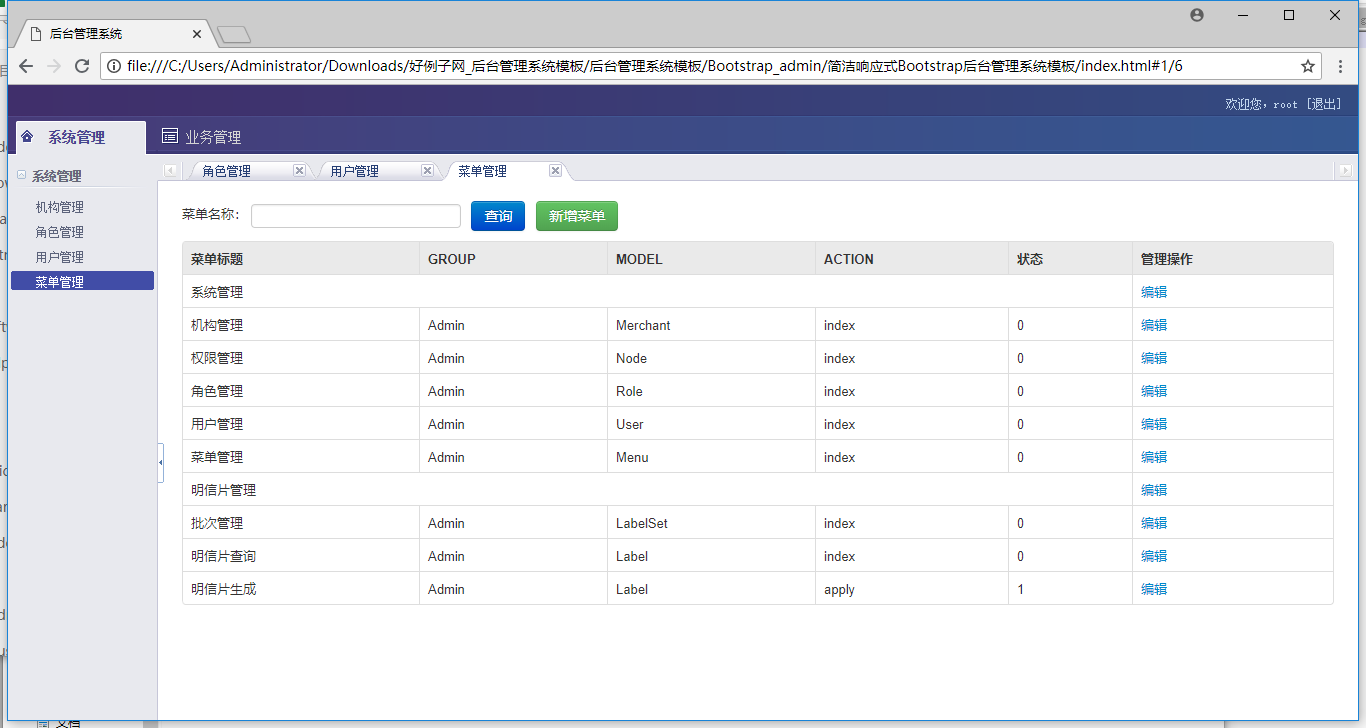1366x728 pixels.
Task: Click the browser forward arrow
Action: click(x=54, y=66)
